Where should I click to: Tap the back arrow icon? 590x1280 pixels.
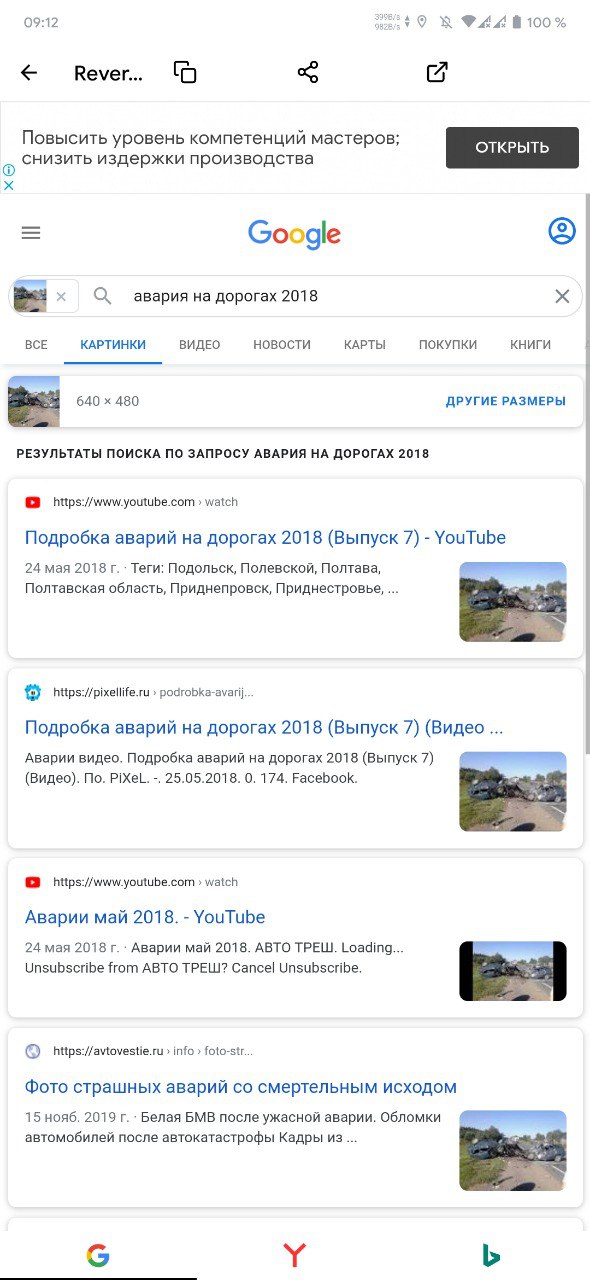(x=29, y=73)
